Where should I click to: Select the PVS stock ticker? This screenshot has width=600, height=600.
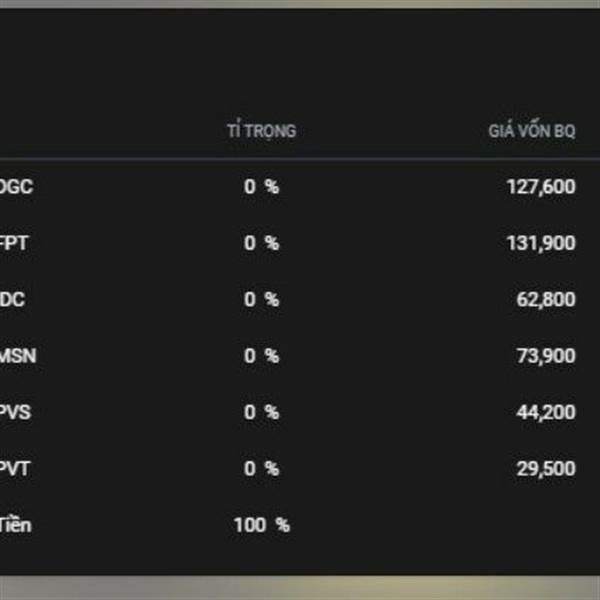(x=16, y=412)
